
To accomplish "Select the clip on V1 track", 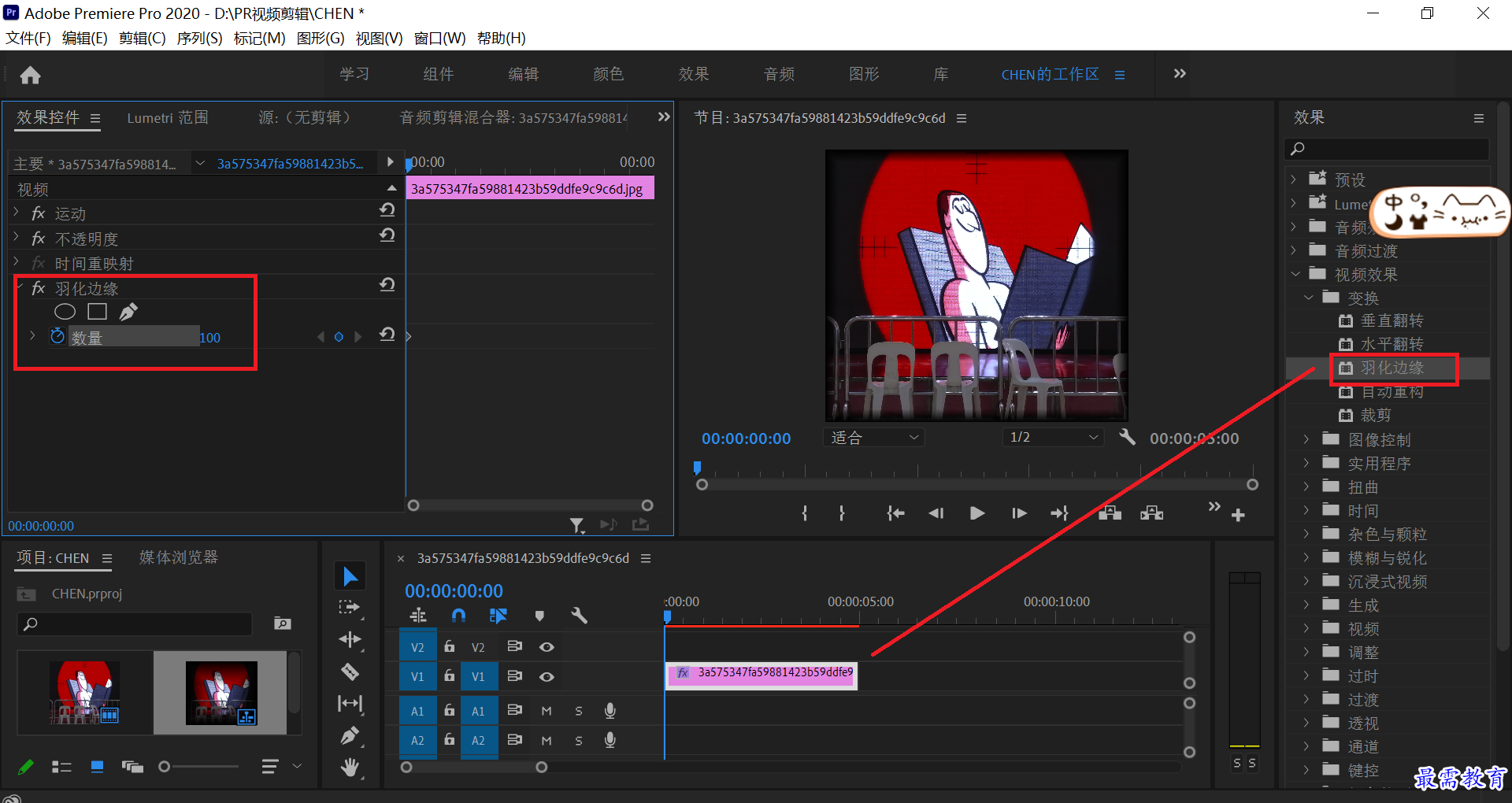I will [x=762, y=675].
